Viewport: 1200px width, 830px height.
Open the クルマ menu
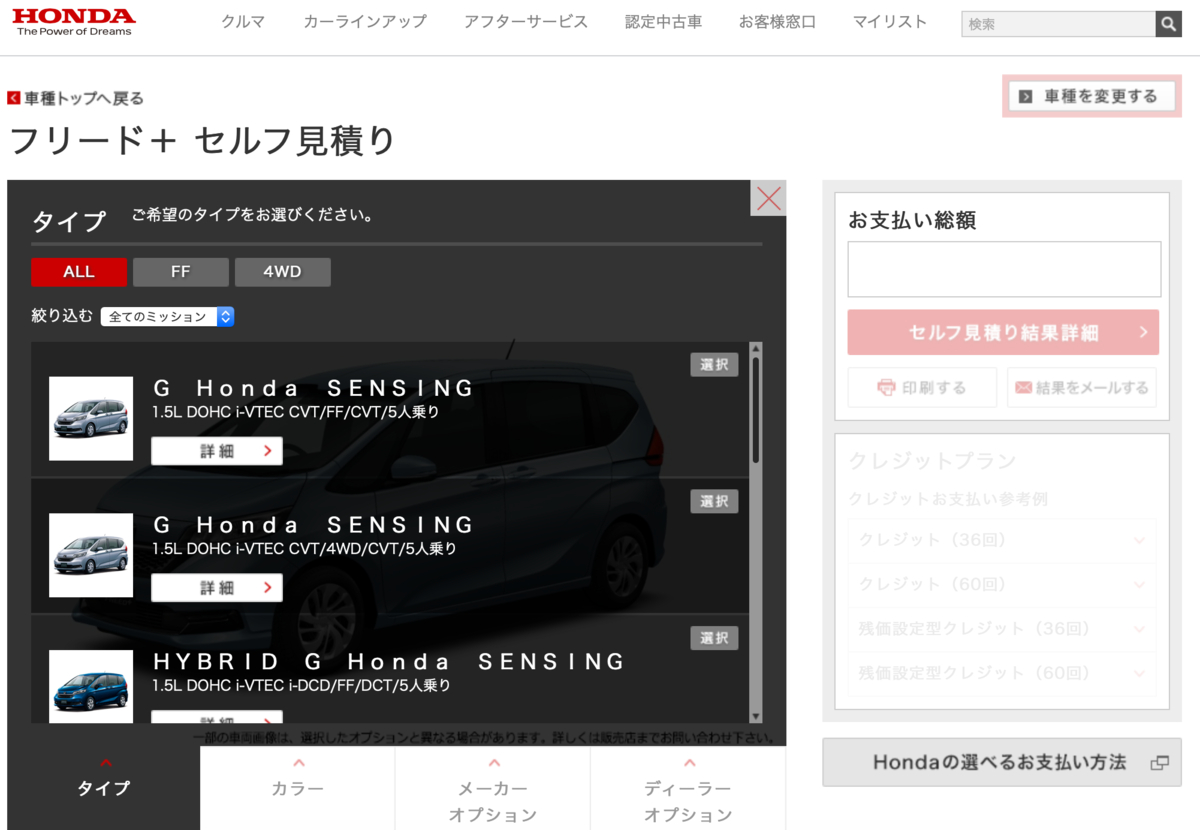[x=243, y=22]
